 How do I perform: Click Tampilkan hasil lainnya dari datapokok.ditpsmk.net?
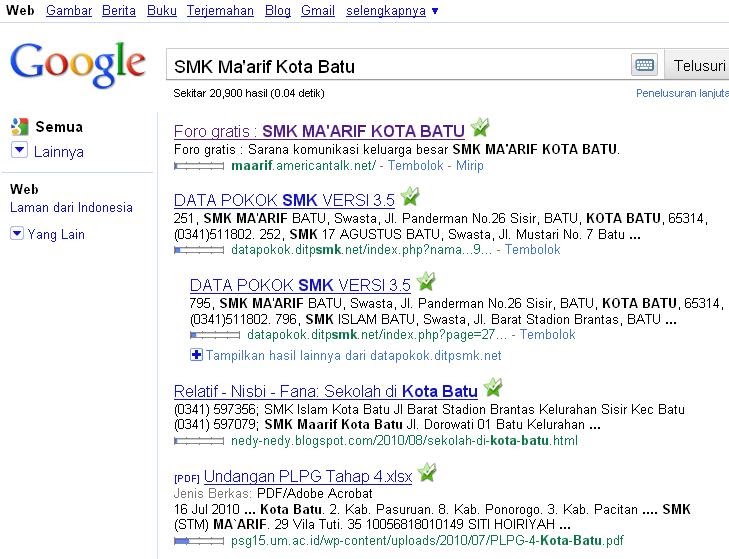click(353, 356)
